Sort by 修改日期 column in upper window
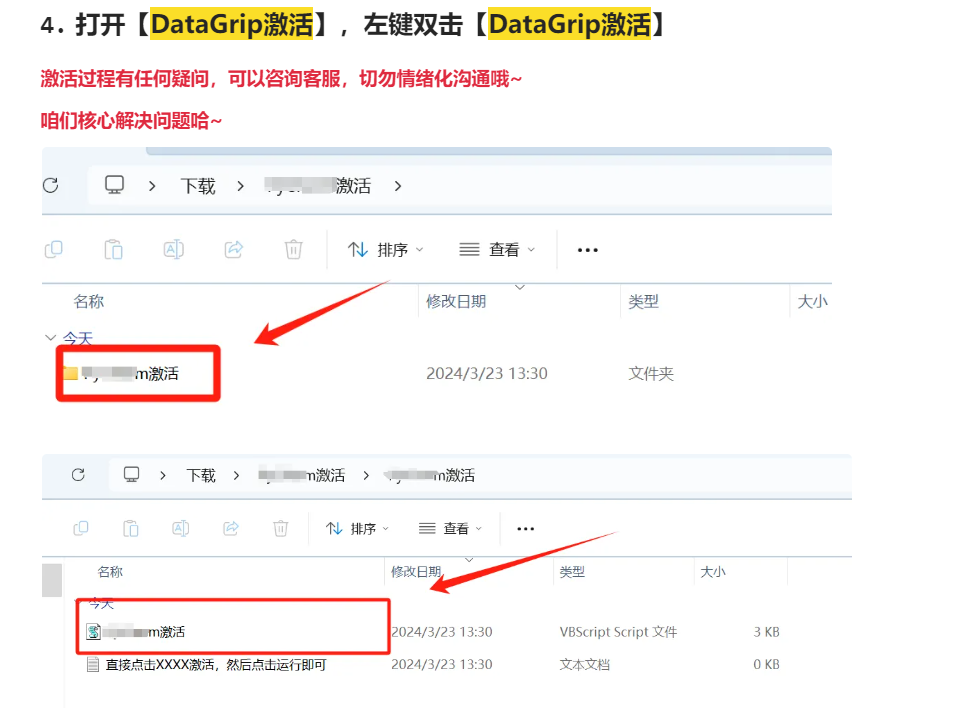974x716 pixels. pos(456,301)
